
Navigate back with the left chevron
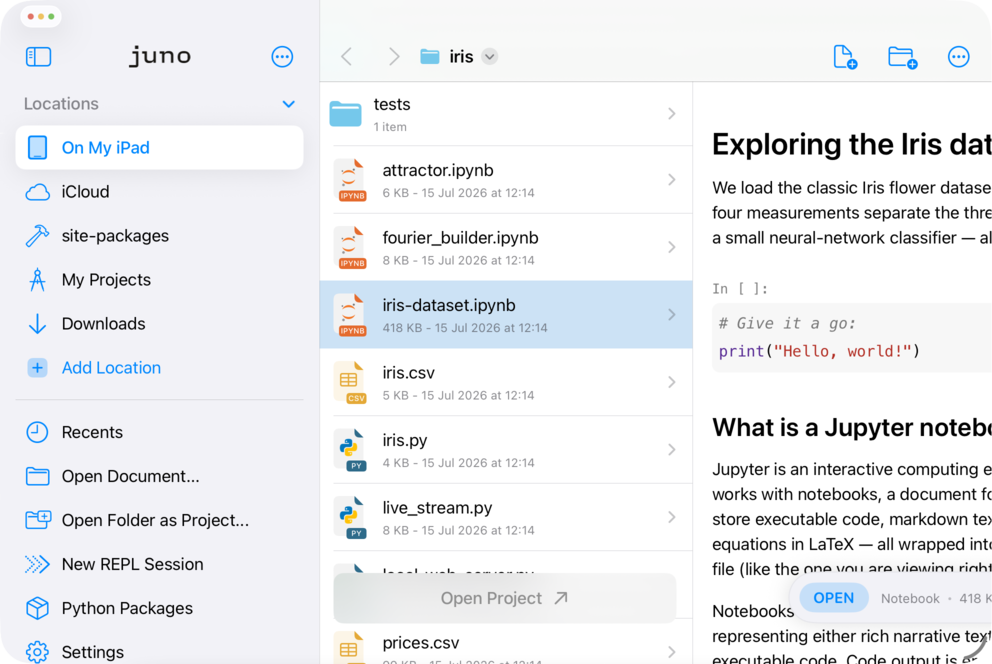pos(346,56)
